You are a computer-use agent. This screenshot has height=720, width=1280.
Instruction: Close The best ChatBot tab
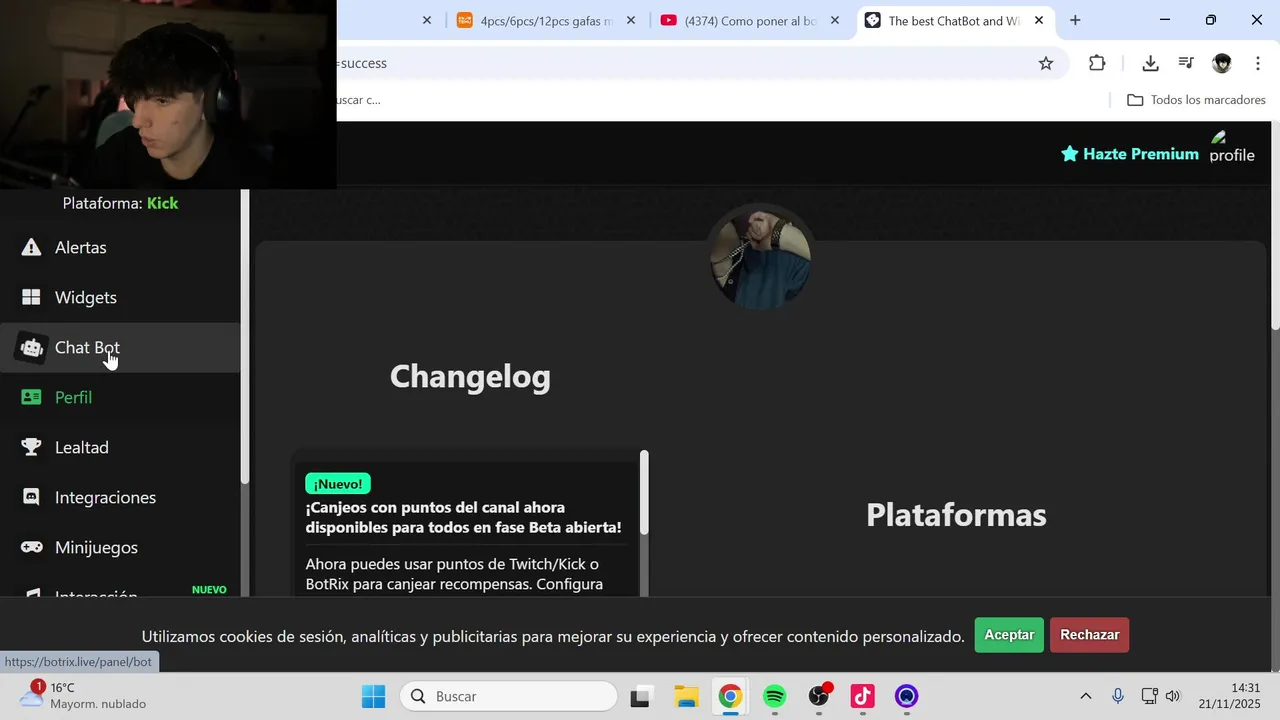(1039, 21)
